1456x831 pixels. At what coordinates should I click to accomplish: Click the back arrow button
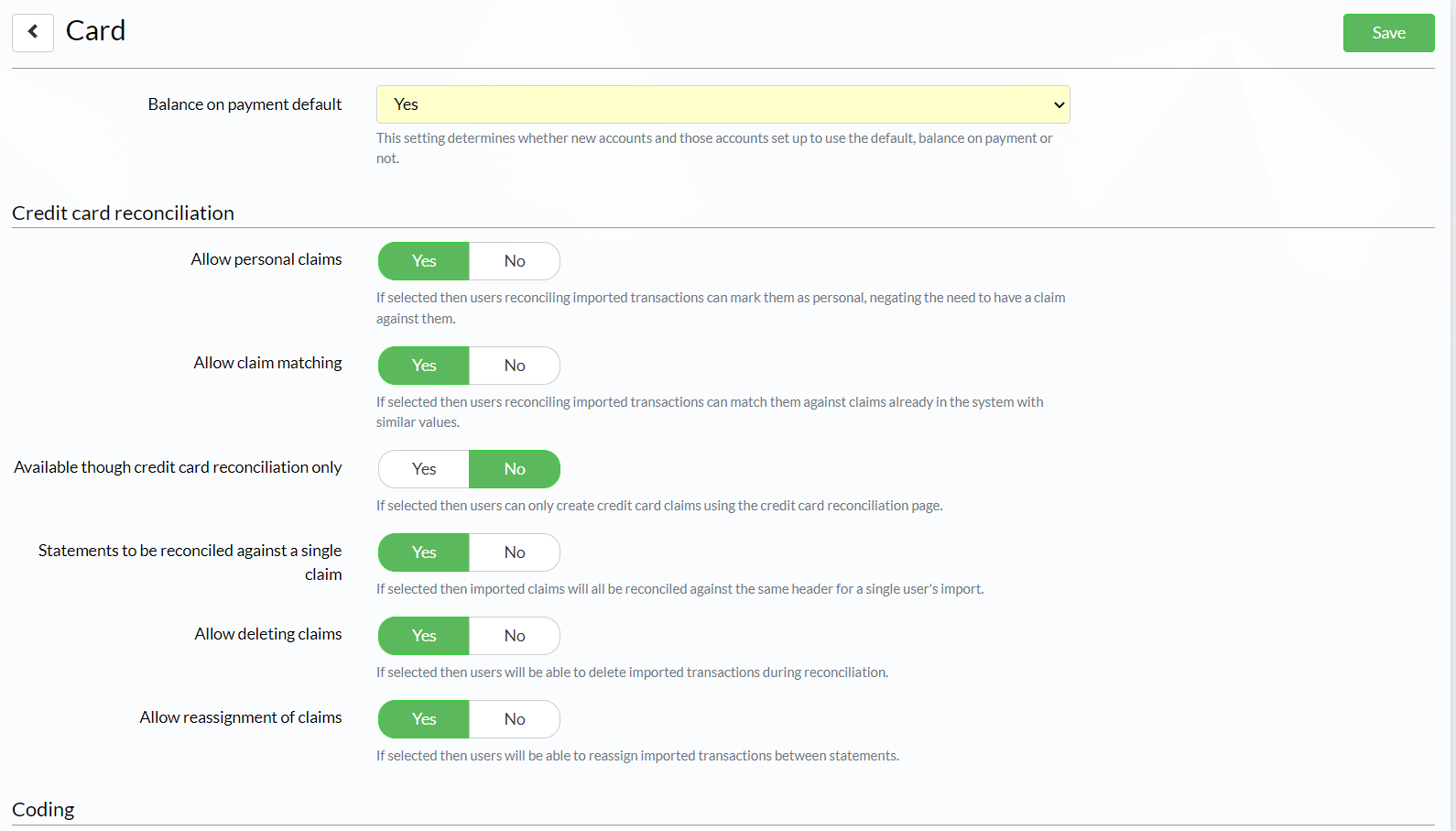[33, 32]
